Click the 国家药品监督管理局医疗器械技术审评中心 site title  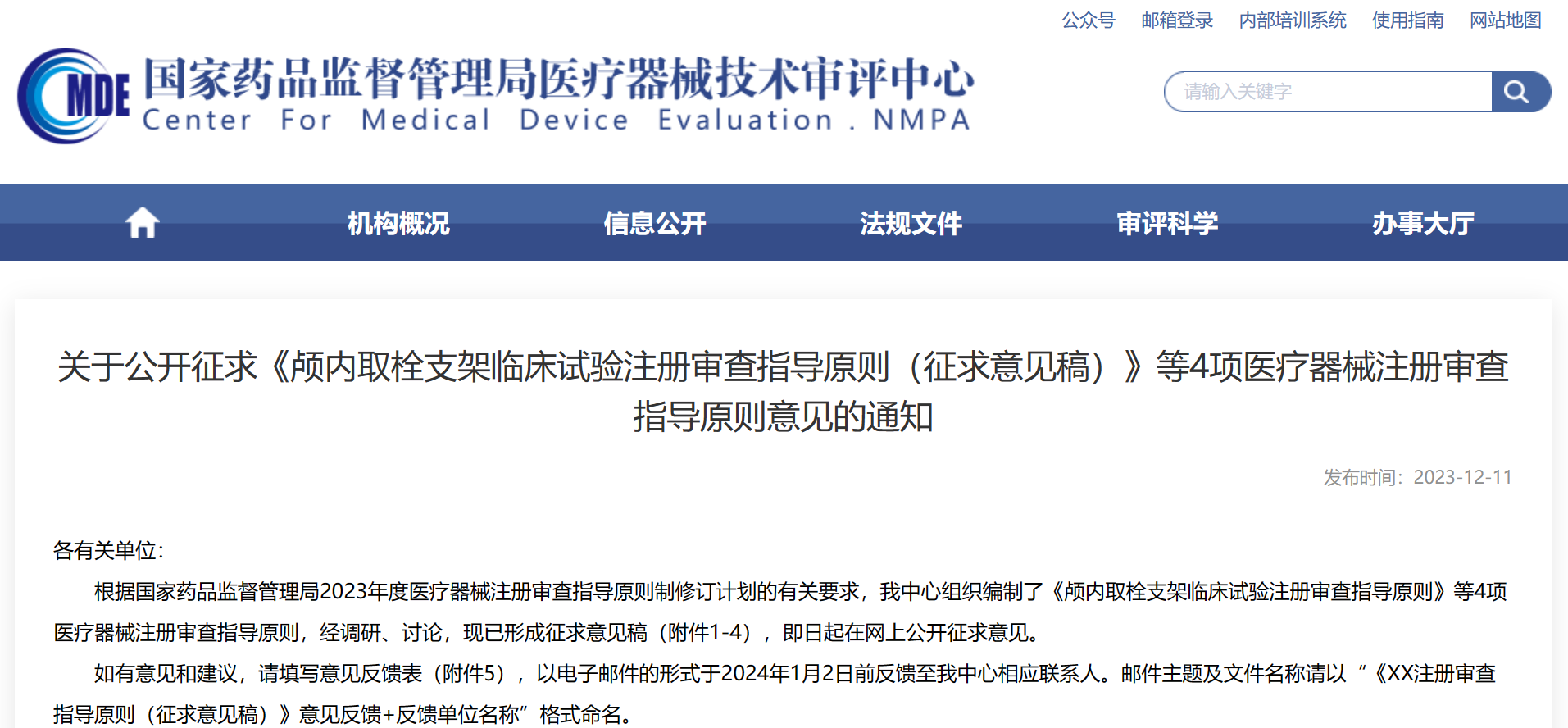pos(558,79)
